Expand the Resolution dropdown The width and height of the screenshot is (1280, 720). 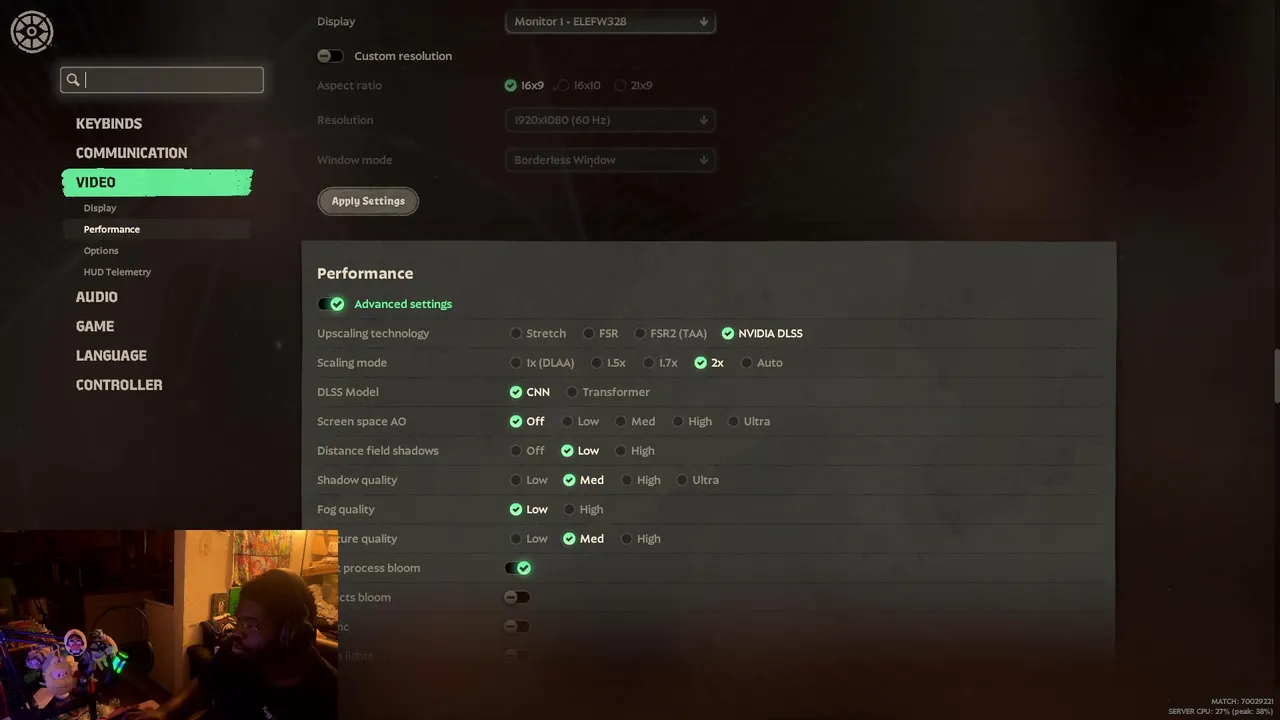(610, 120)
